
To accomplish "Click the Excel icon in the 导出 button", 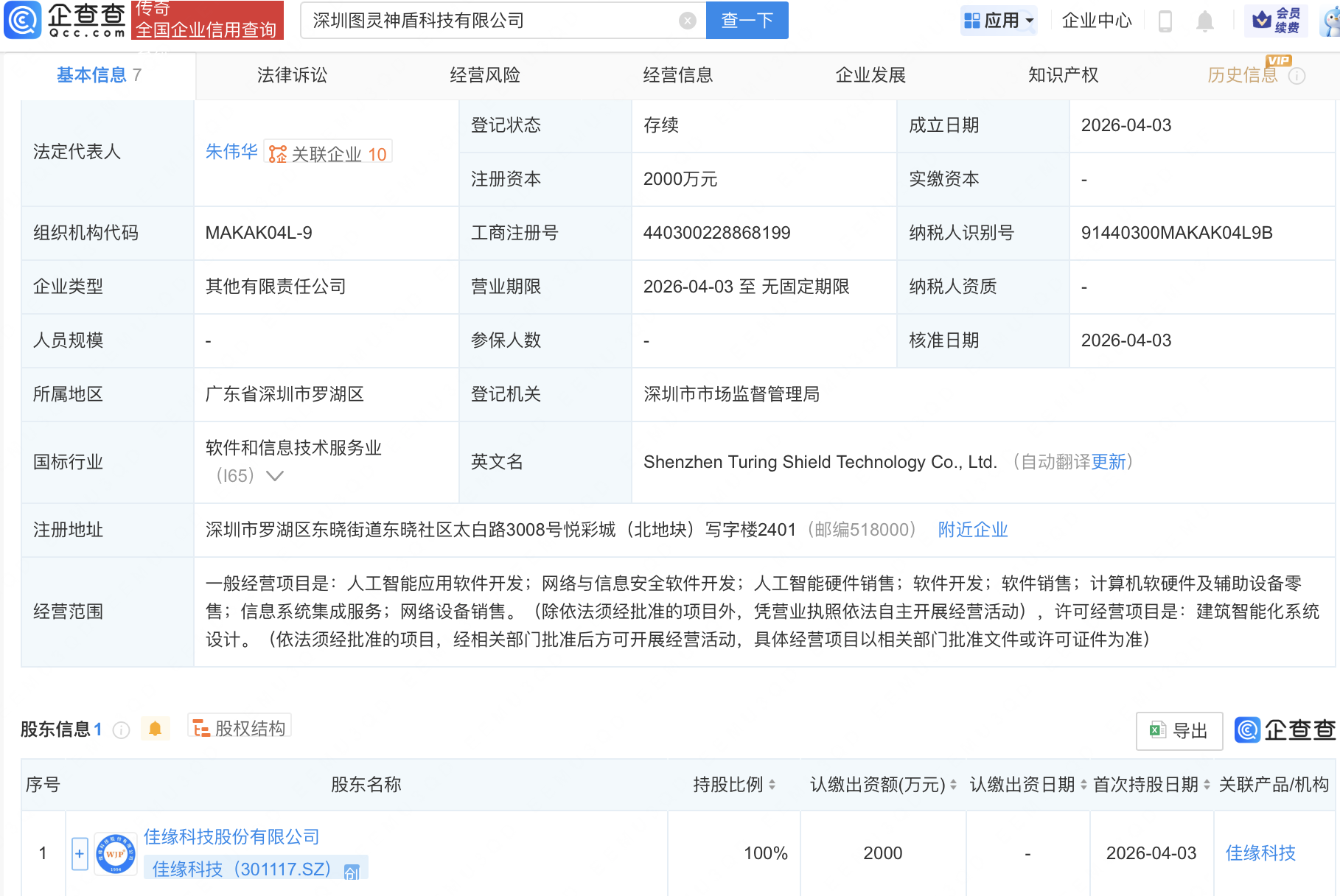I will tap(1159, 731).
